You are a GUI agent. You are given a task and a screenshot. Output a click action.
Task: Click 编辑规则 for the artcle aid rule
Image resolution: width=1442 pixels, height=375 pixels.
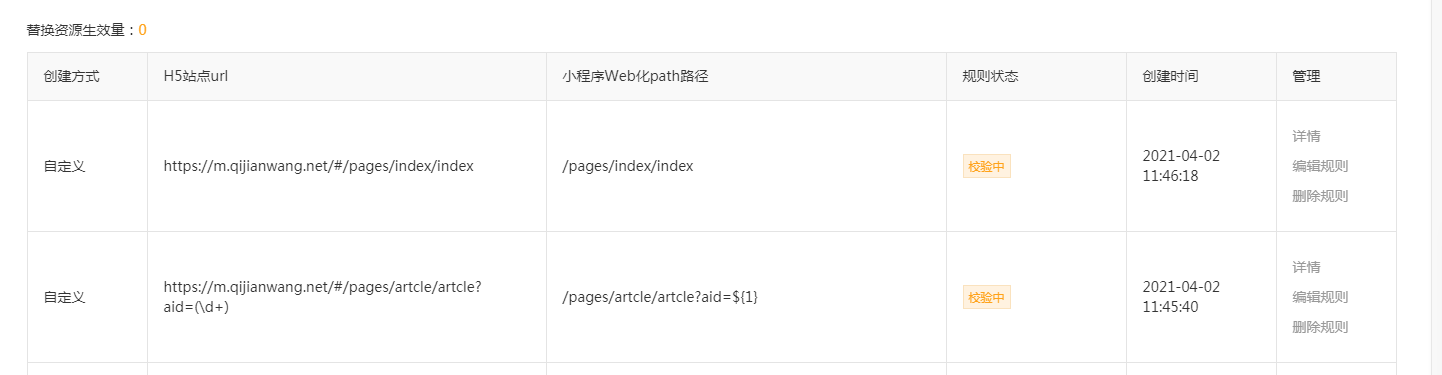(1320, 297)
